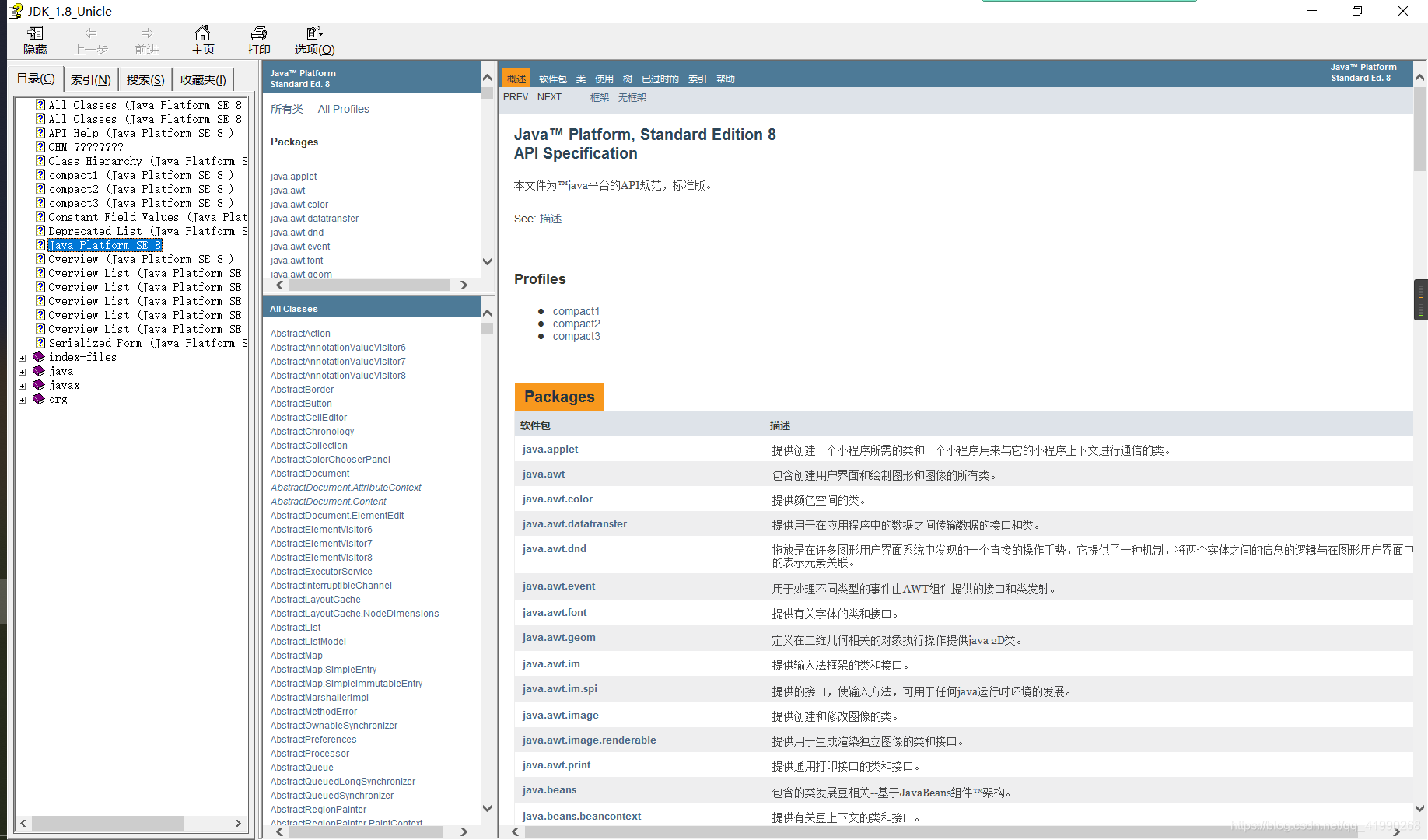This screenshot has height=840, width=1428.
Task: Expand the org tree node
Action: (x=23, y=400)
